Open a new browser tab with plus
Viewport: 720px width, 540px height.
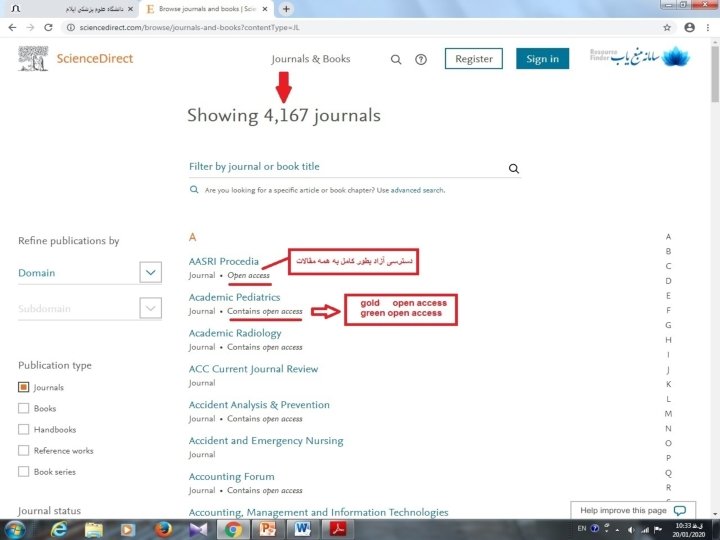click(286, 9)
